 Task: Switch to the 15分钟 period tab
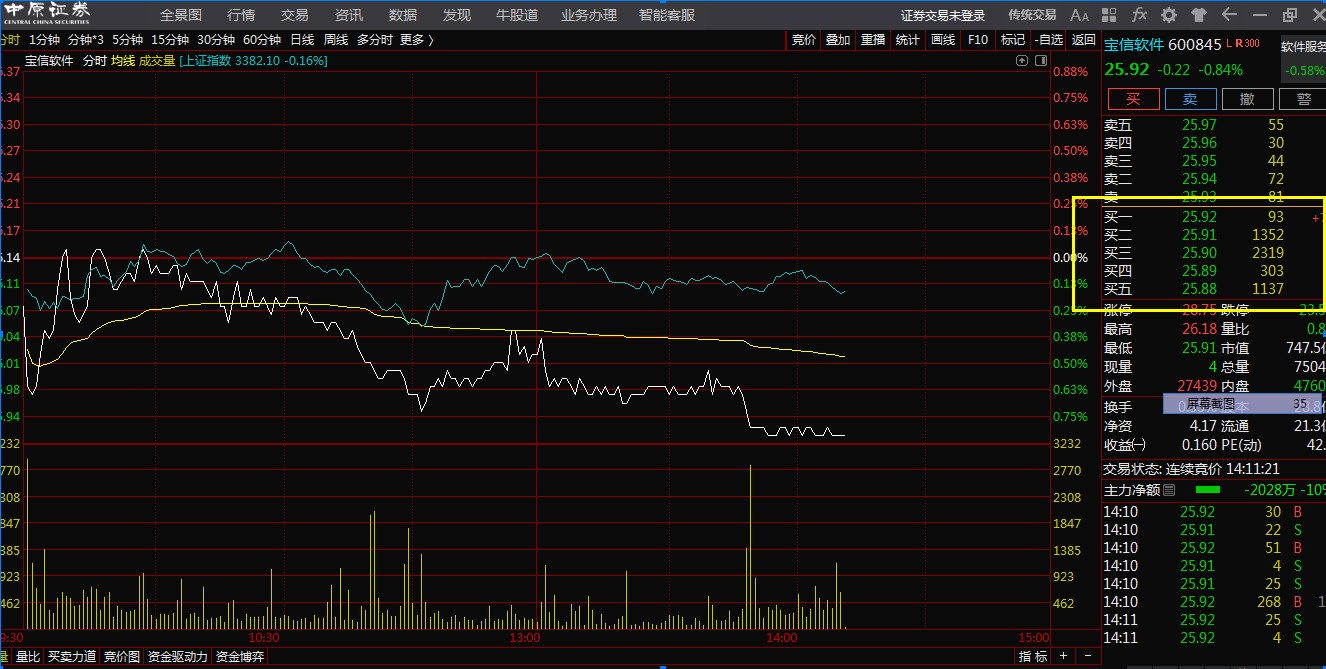coord(170,40)
